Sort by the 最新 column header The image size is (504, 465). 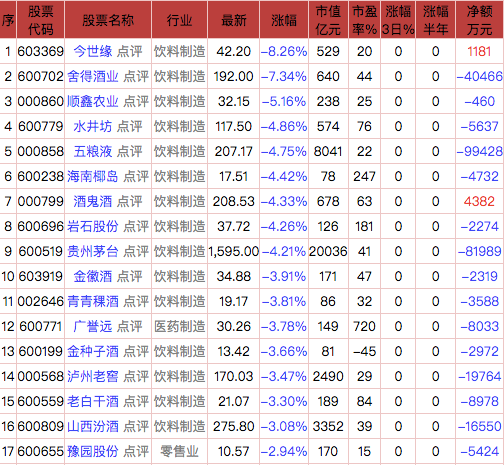(234, 20)
